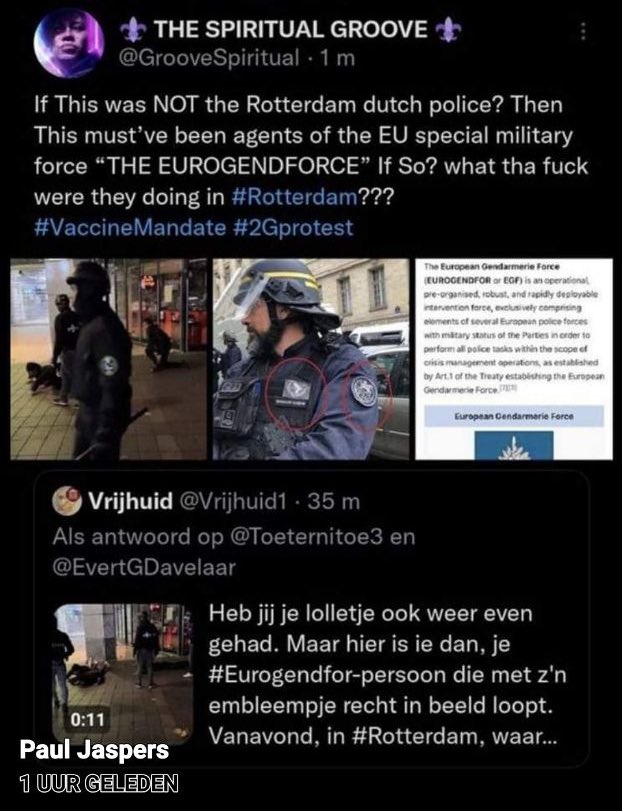View the dark street officer photo

(109, 359)
